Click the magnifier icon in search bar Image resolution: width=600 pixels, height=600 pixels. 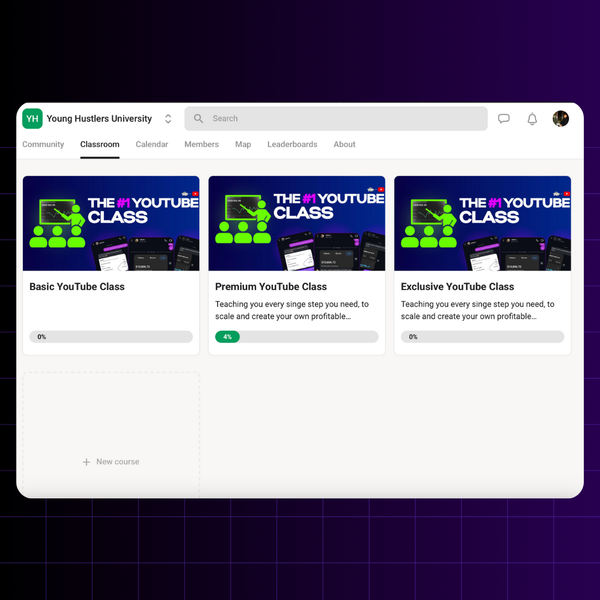click(199, 119)
